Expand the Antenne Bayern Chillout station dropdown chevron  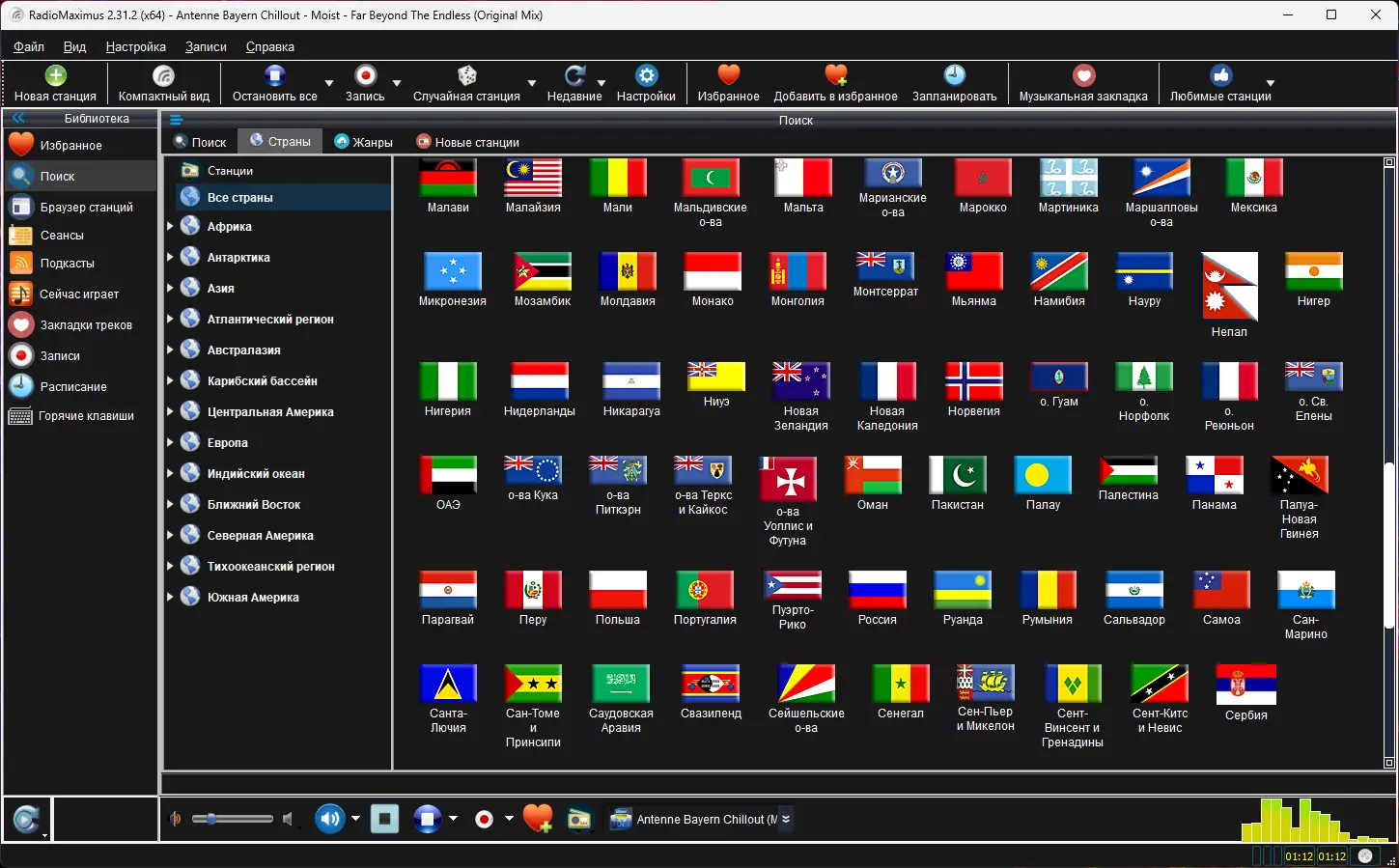pyautogui.click(x=786, y=819)
